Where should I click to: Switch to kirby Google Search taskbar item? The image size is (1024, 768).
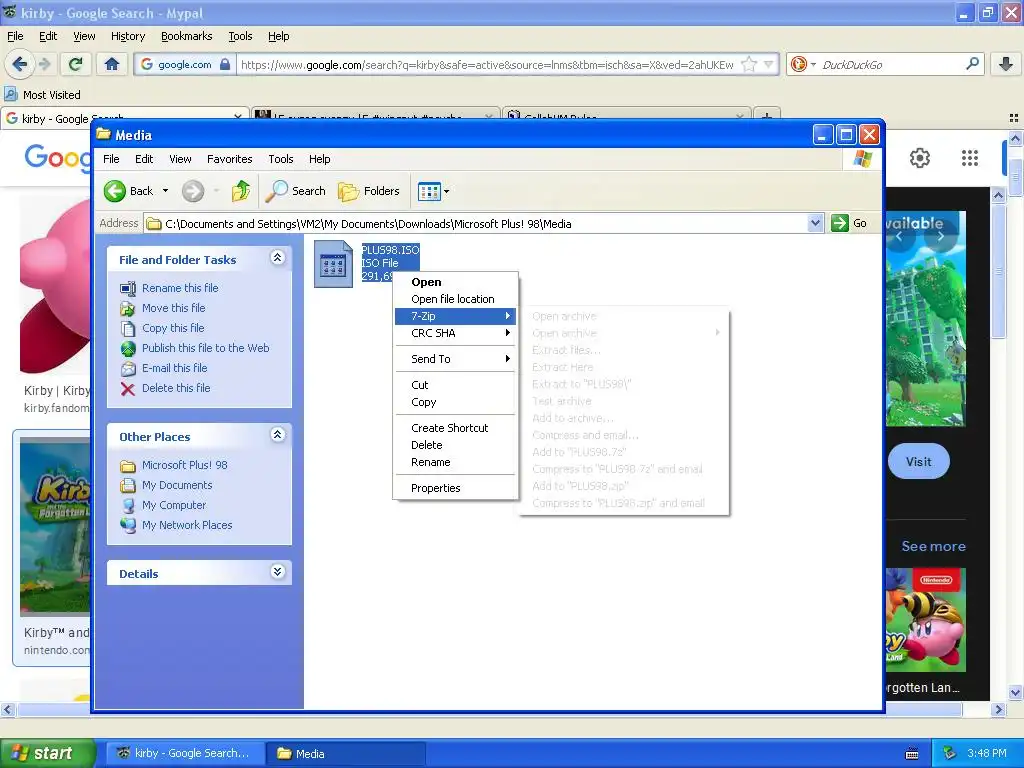(x=183, y=753)
